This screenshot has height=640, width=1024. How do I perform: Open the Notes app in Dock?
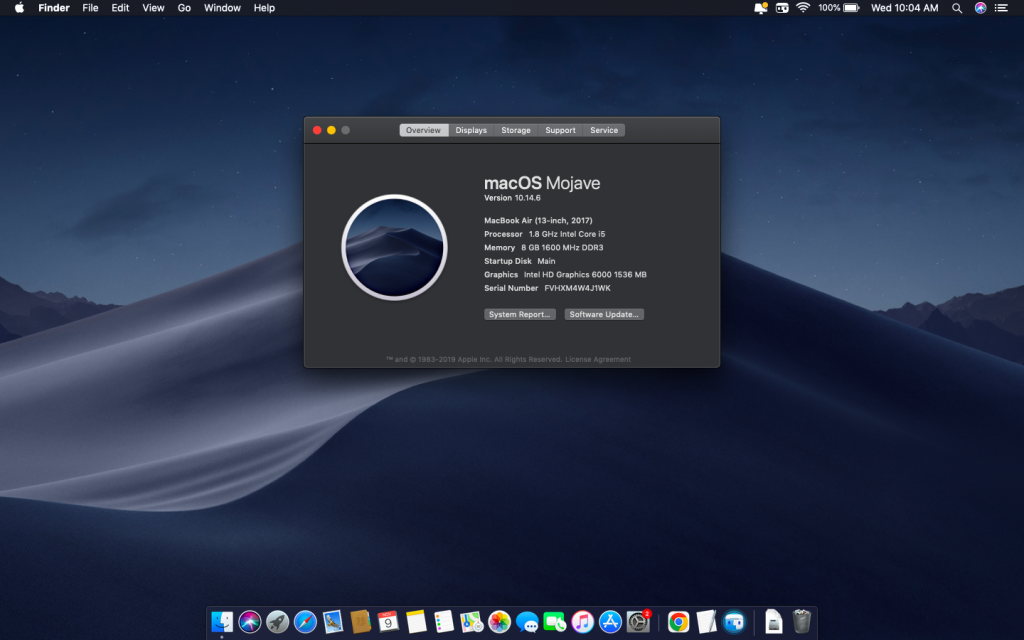pos(416,622)
